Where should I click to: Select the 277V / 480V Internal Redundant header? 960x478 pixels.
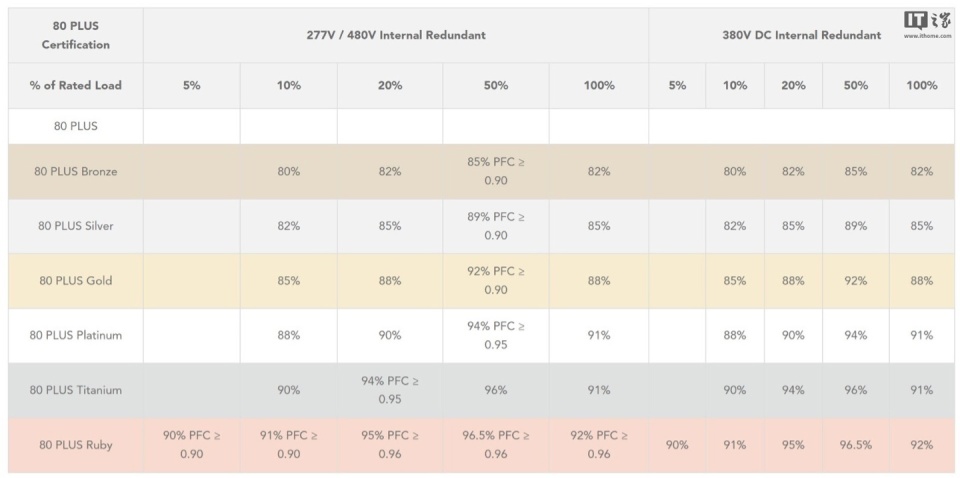tap(396, 35)
